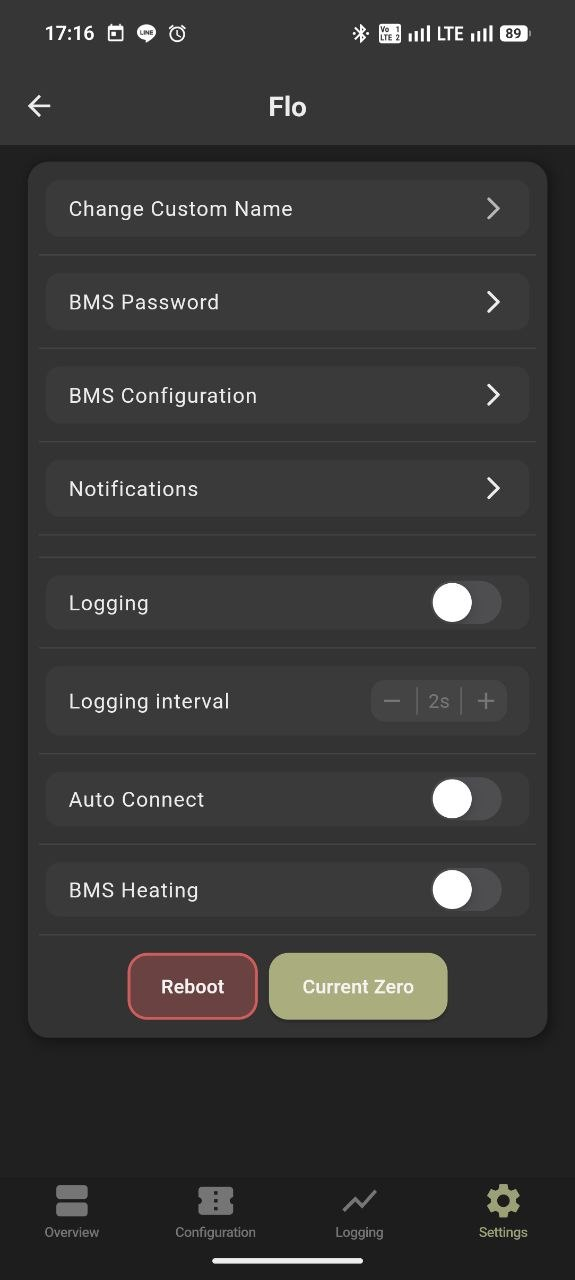575x1280 pixels.
Task: Toggle BMS Heating on
Action: pyautogui.click(x=466, y=889)
